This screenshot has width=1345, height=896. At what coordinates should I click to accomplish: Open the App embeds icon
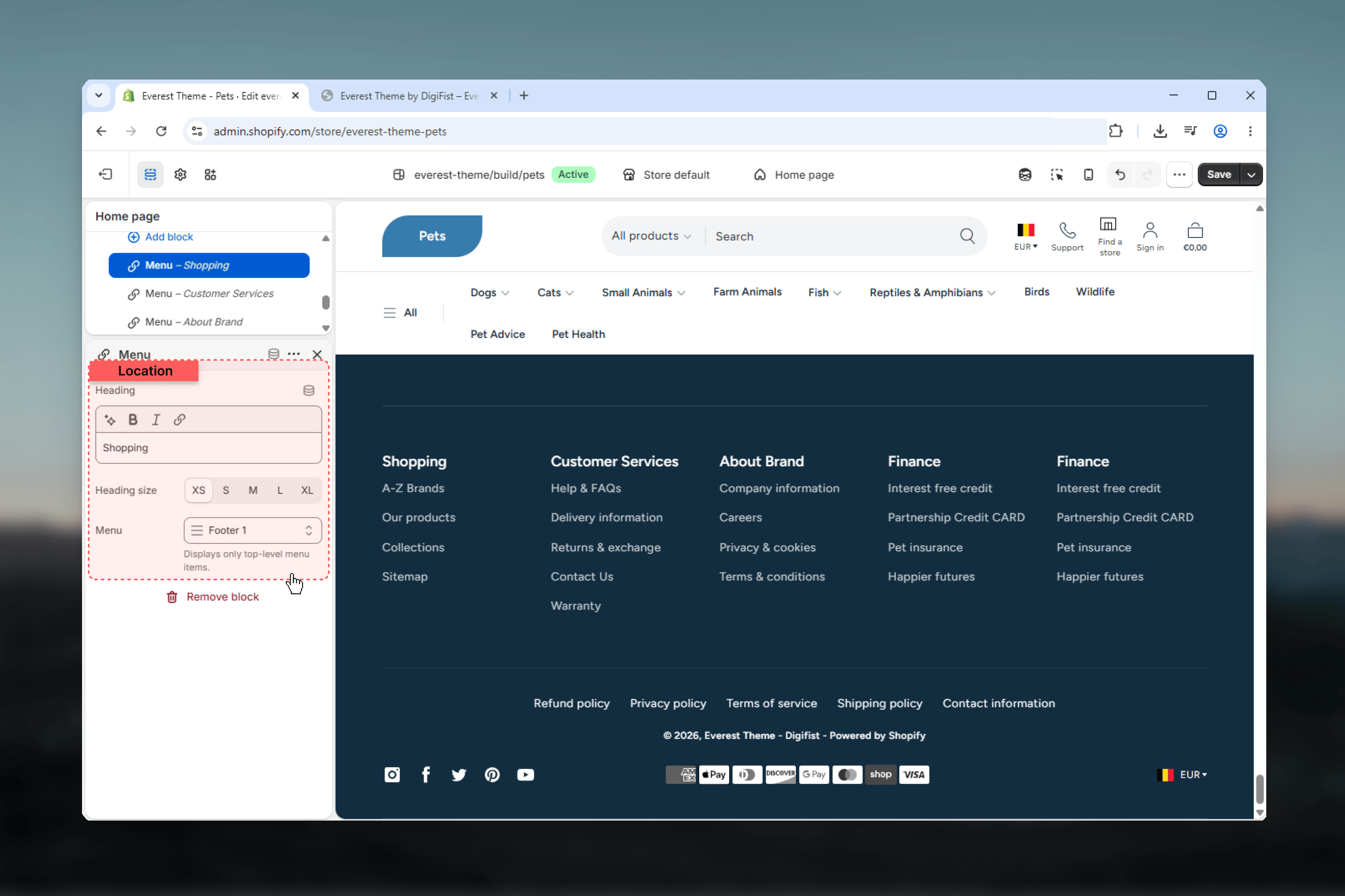(210, 174)
